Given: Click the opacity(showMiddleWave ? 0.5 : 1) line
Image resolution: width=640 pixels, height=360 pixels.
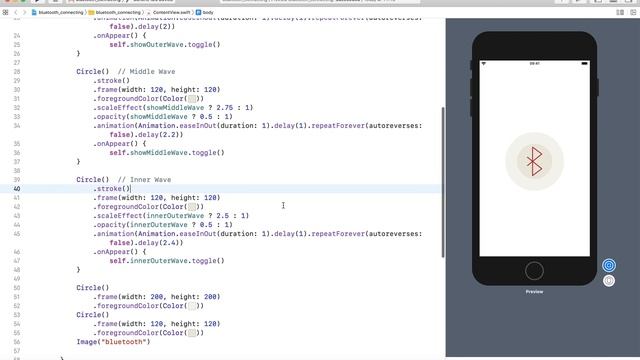Looking at the screenshot, I should coord(162,117).
